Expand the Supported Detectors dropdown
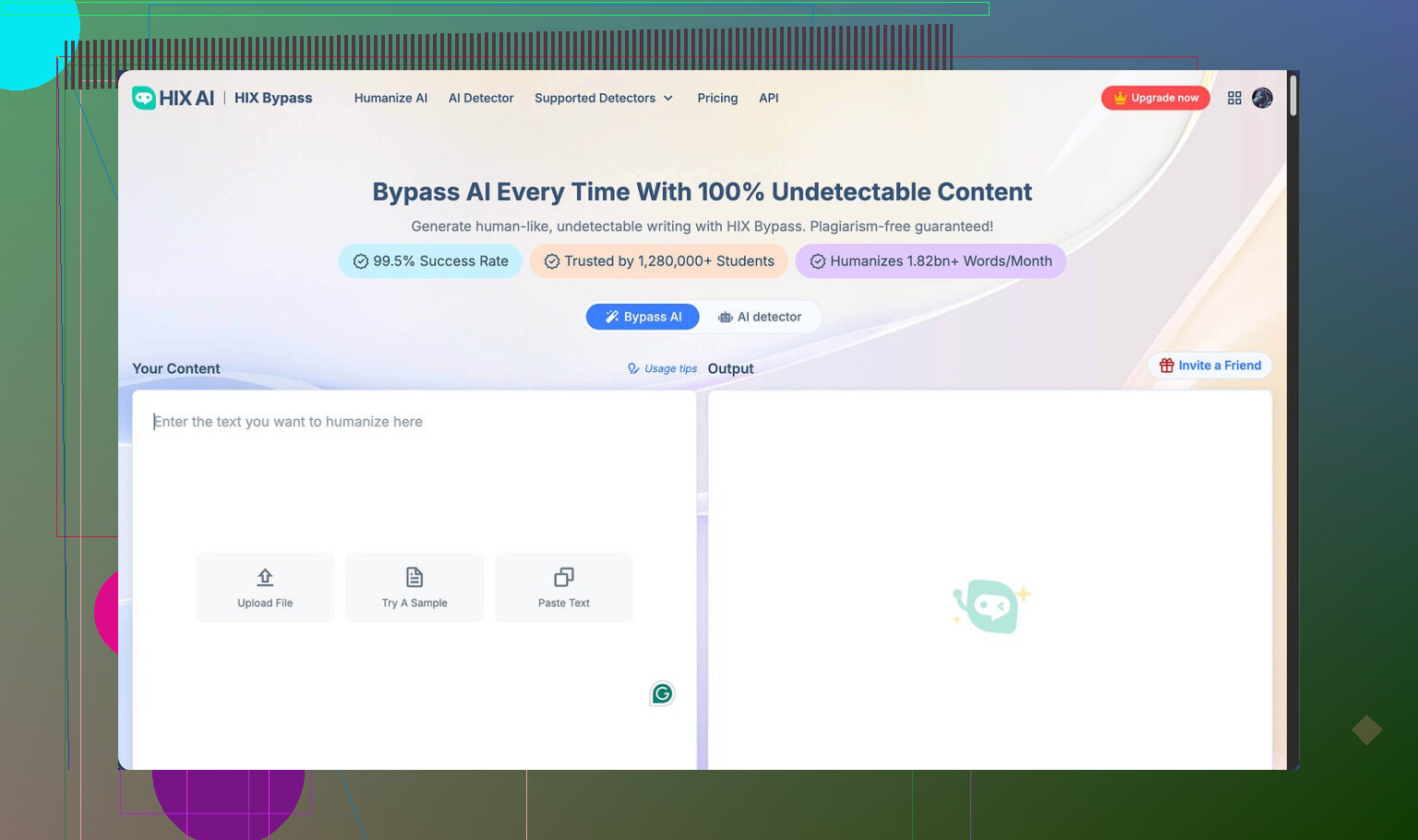 pyautogui.click(x=603, y=98)
